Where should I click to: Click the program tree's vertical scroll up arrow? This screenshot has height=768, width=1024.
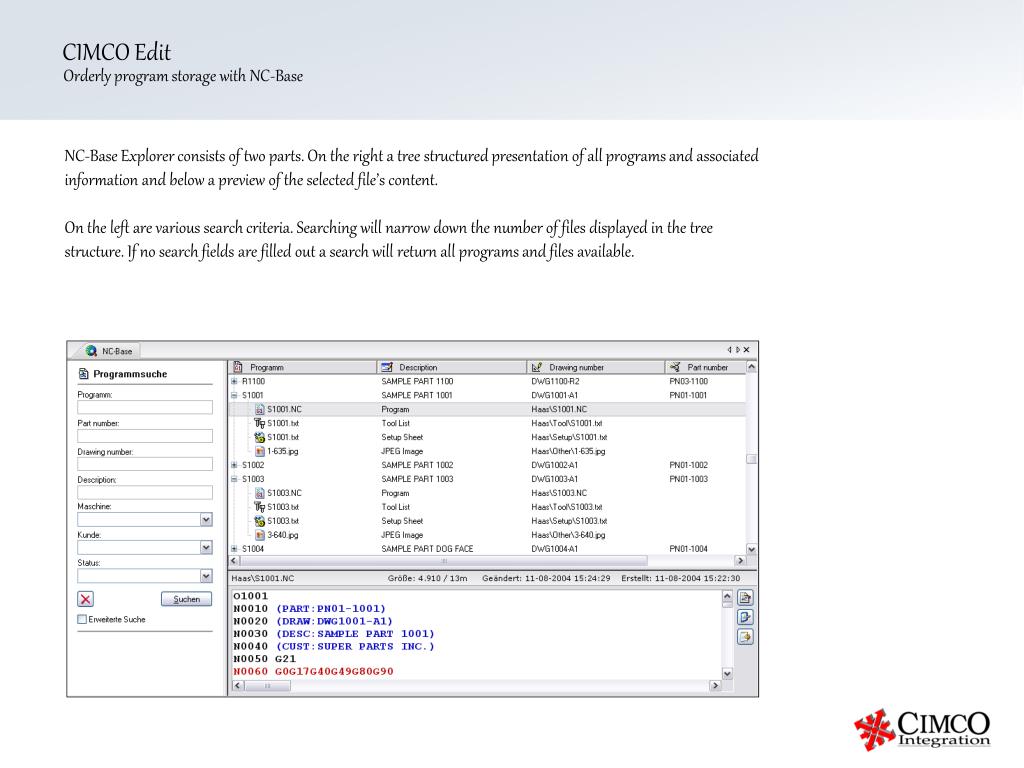click(751, 367)
